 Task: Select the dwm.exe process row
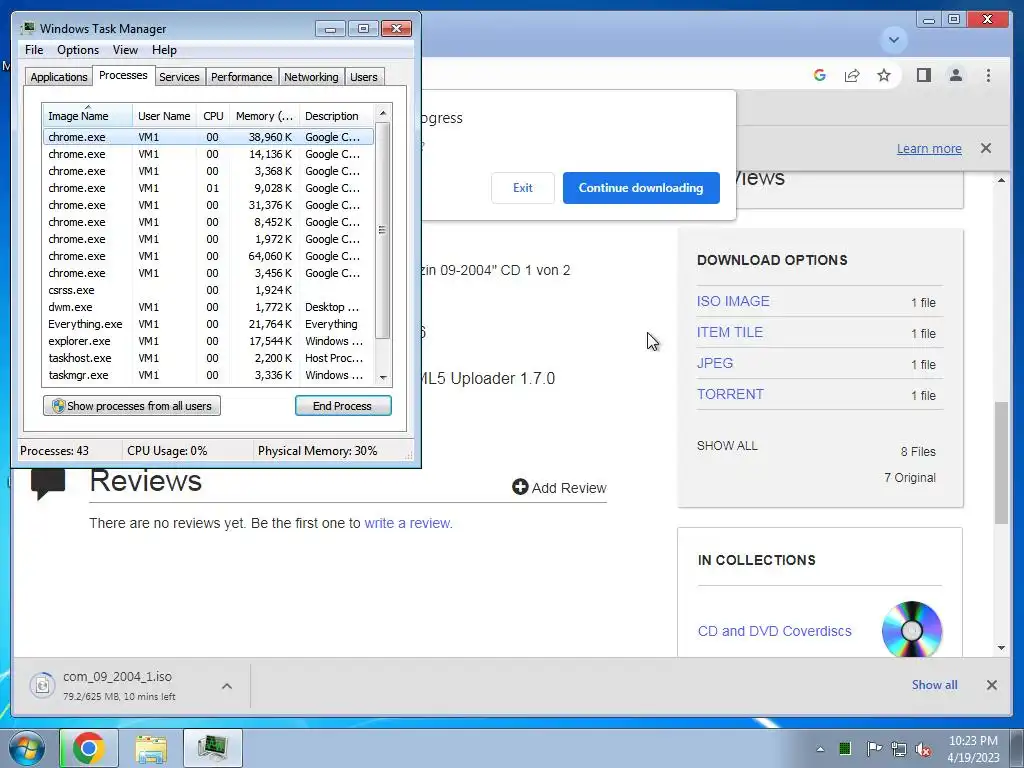208,307
